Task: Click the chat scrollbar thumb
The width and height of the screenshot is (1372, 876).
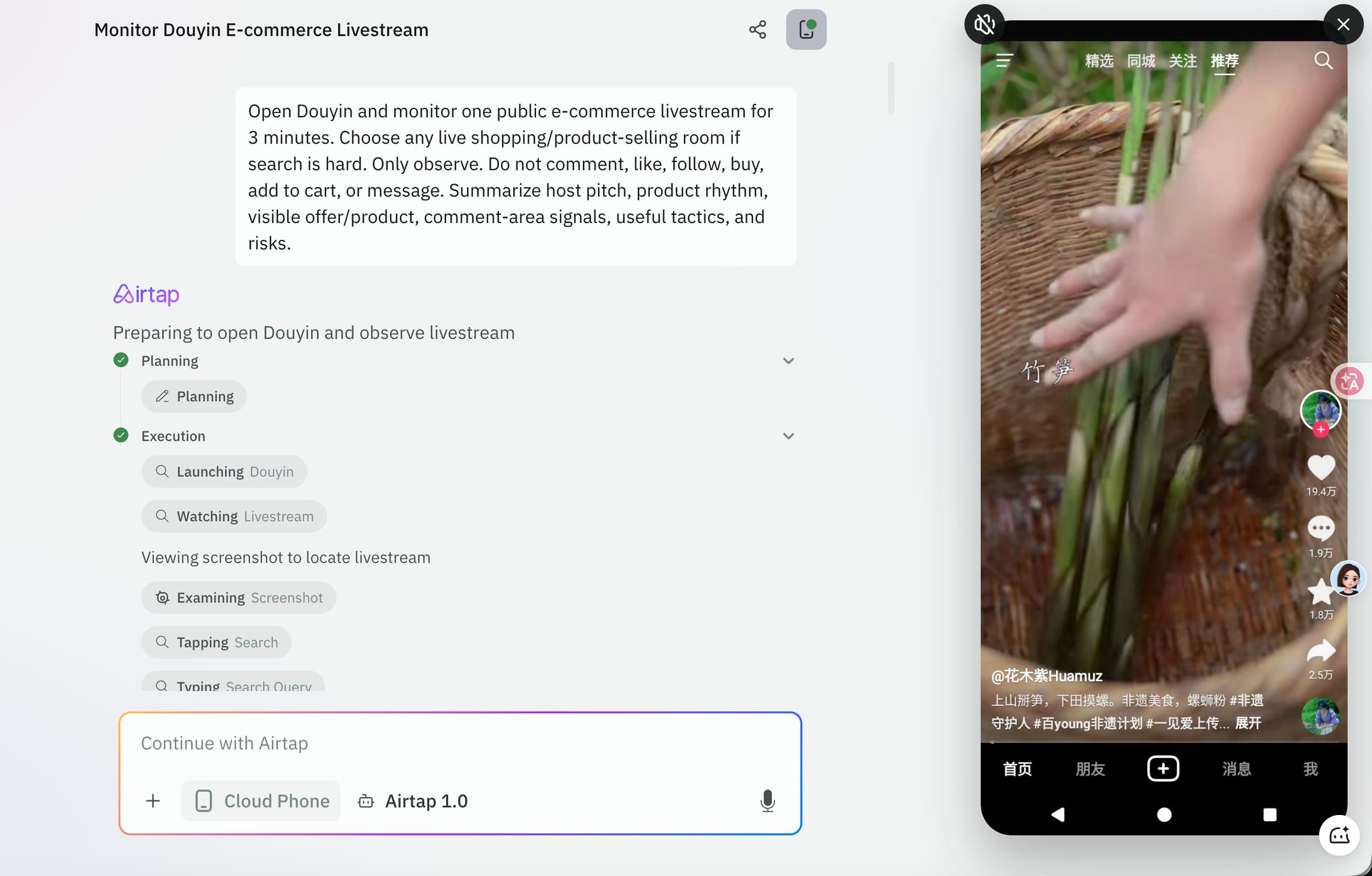Action: click(891, 88)
